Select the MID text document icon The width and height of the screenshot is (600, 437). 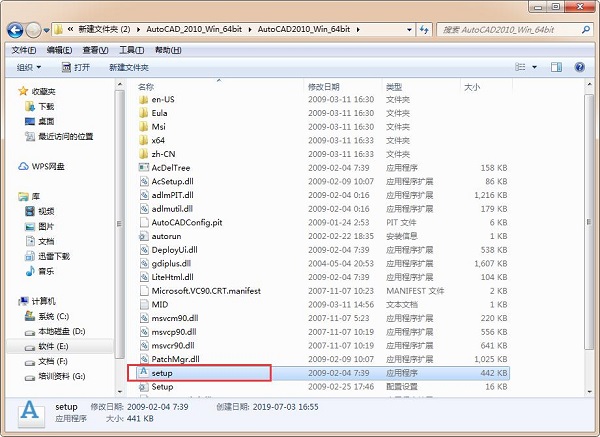tap(143, 305)
